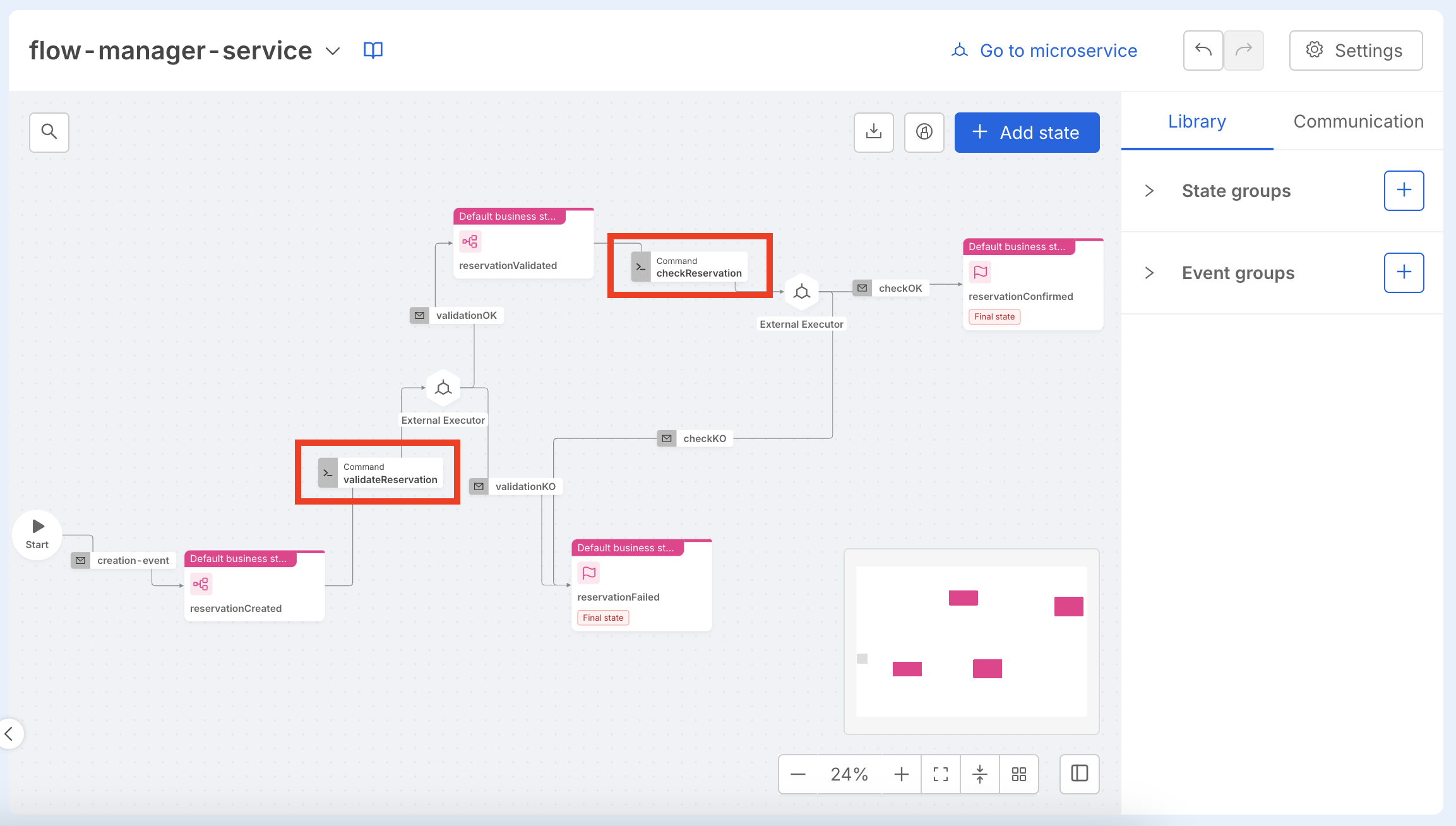Undo the last flow change
The image size is (1456, 826).
(1203, 51)
